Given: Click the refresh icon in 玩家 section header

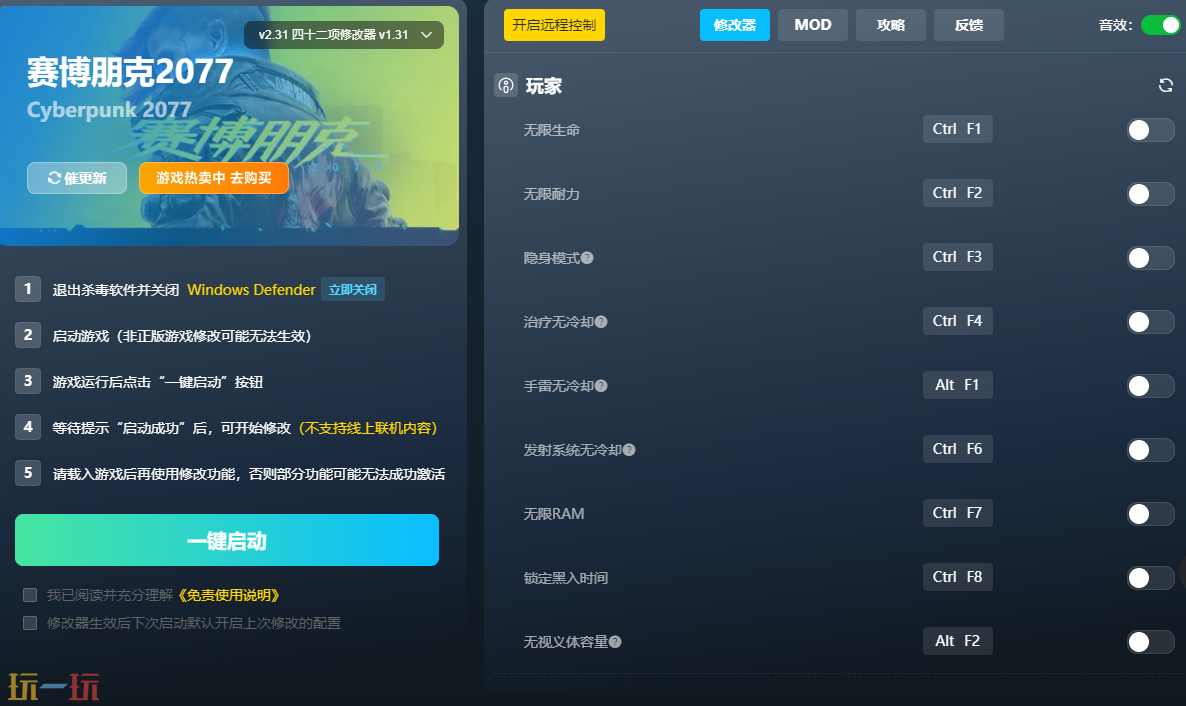Looking at the screenshot, I should (1166, 86).
